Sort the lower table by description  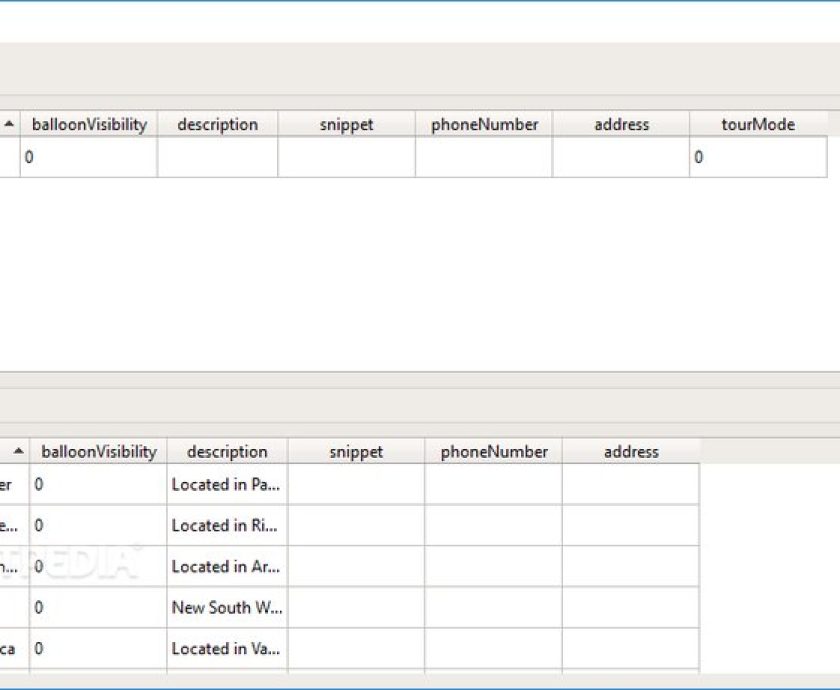[227, 452]
